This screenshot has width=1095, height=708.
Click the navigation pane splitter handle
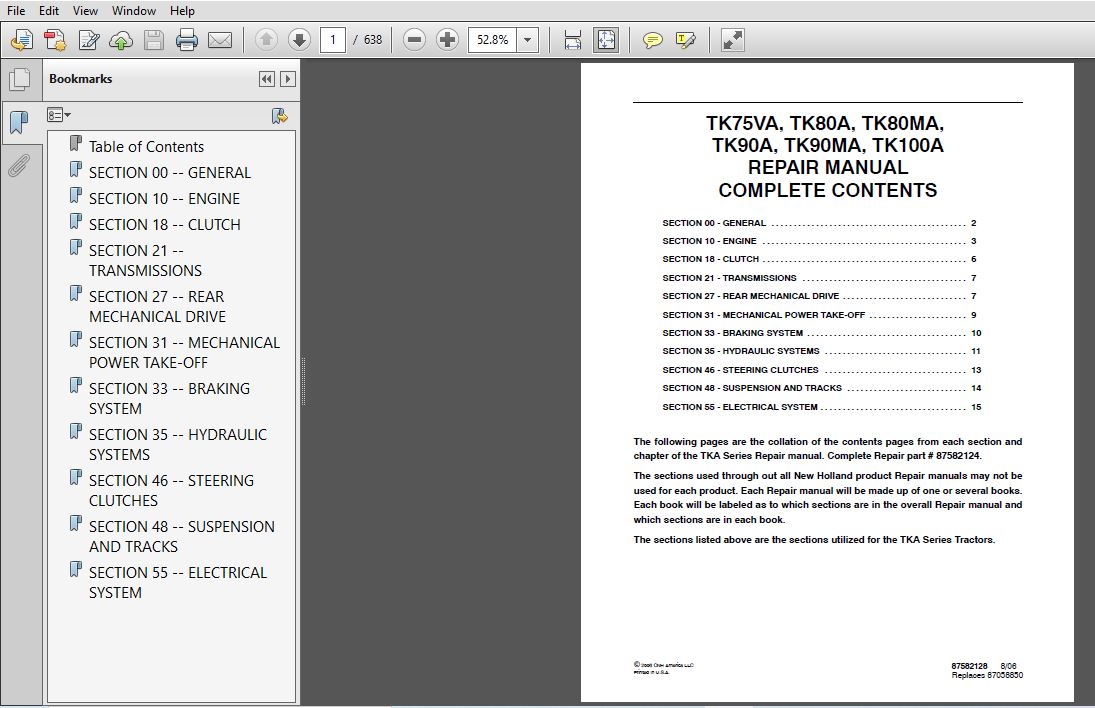[303, 382]
